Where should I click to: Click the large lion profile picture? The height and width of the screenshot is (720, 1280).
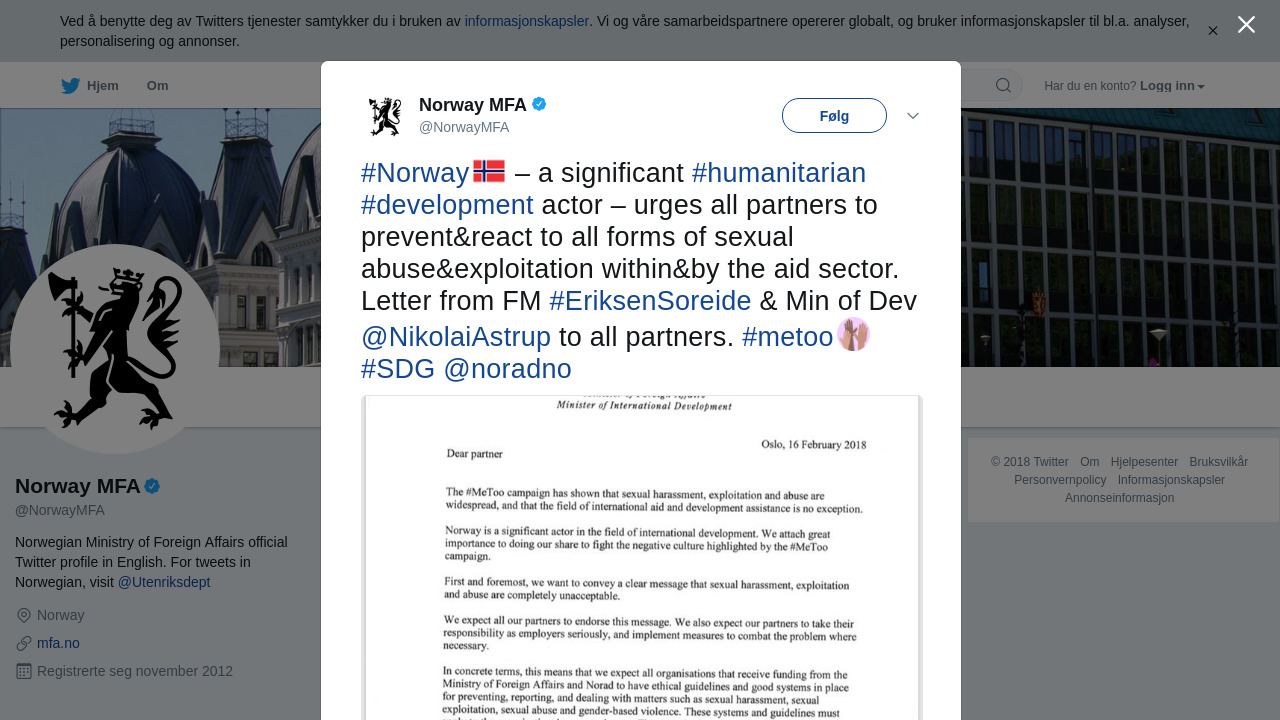click(x=115, y=349)
